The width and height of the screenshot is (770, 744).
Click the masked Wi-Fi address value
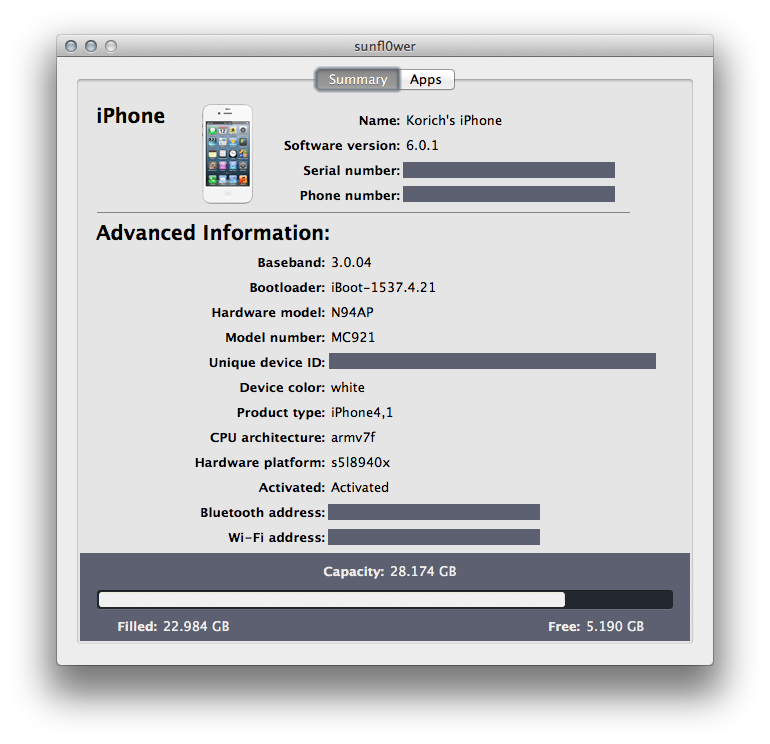434,537
